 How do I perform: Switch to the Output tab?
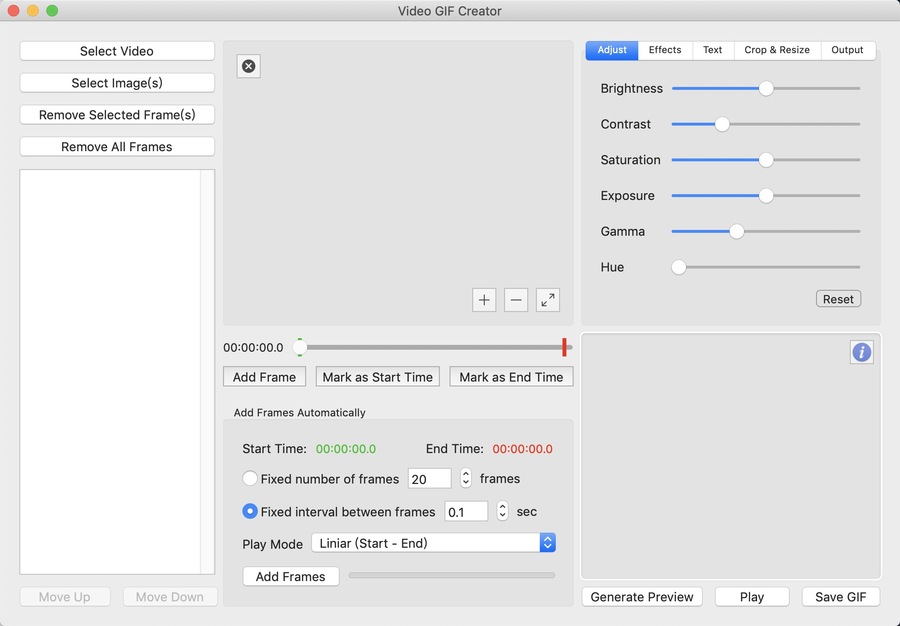(847, 50)
